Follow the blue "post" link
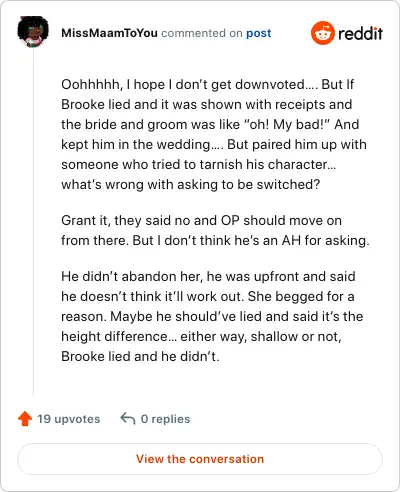This screenshot has width=400, height=492. (x=259, y=33)
